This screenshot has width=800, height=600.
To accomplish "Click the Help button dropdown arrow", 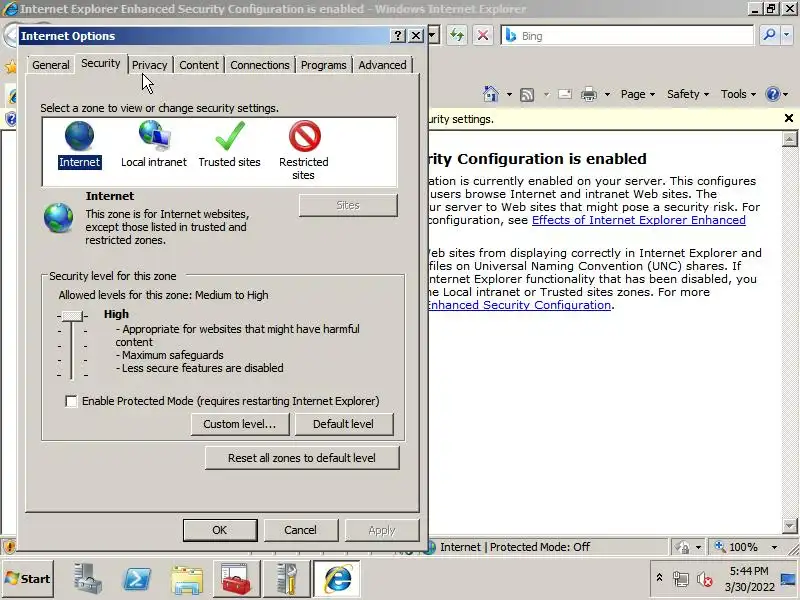I will pyautogui.click(x=786, y=94).
